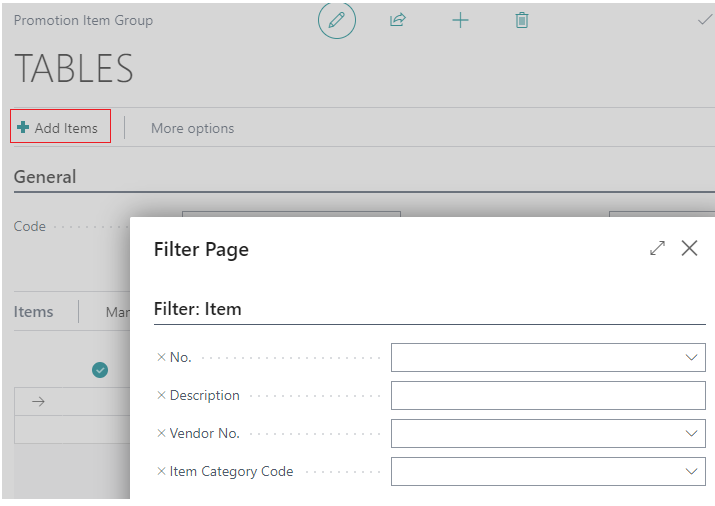Click the saved checkmark at top right
The width and height of the screenshot is (715, 506).
tap(704, 20)
